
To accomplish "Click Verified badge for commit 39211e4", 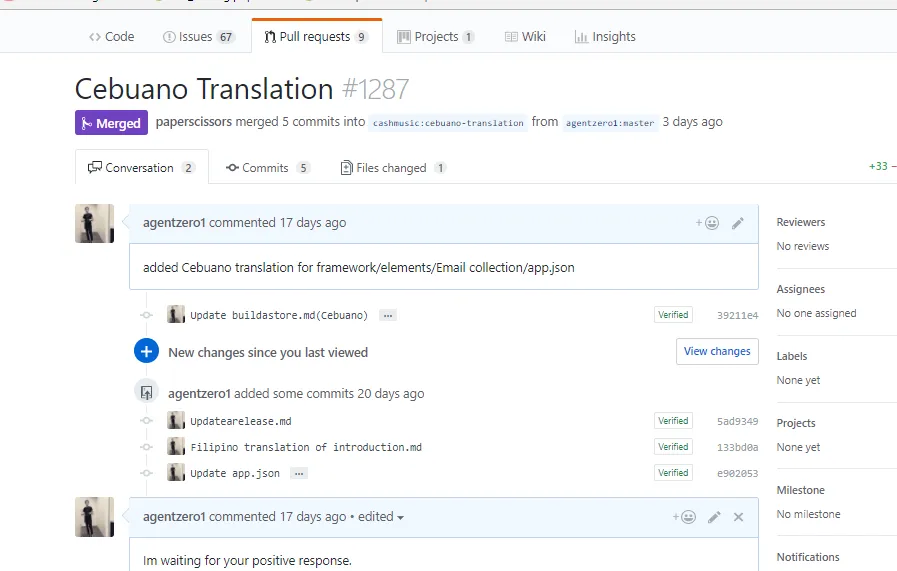I will point(673,315).
